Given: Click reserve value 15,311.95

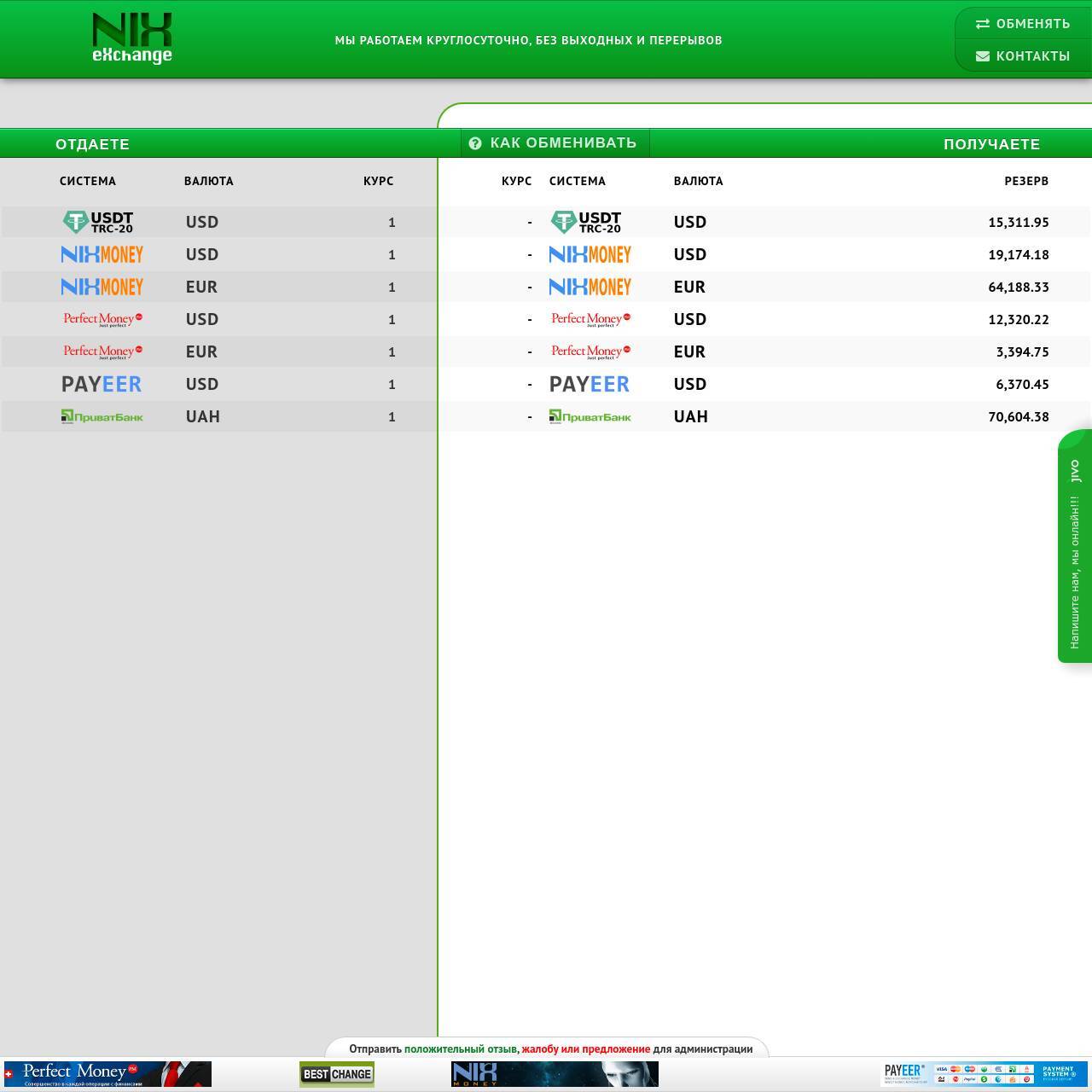Looking at the screenshot, I should click(1019, 223).
